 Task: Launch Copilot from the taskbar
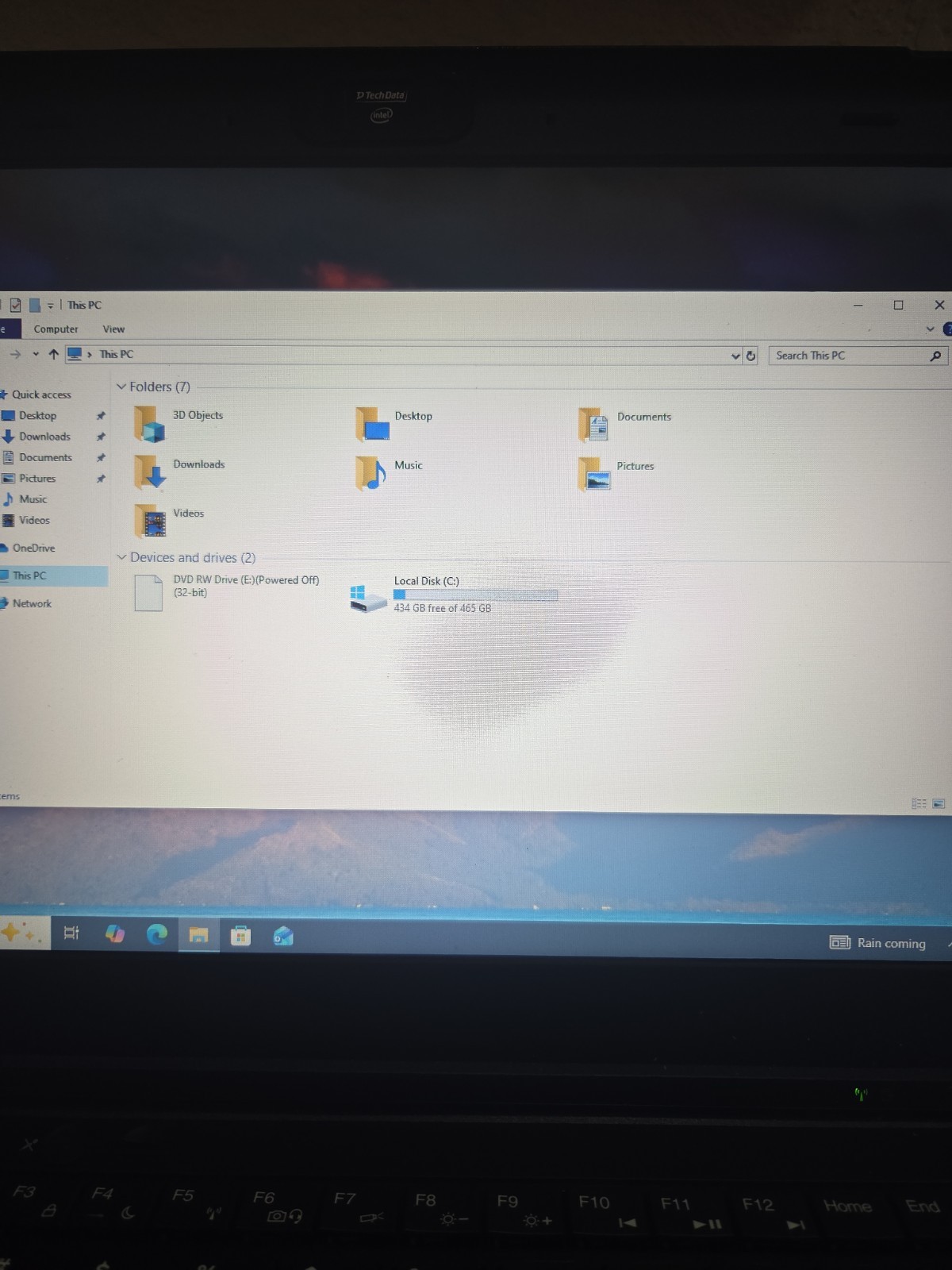click(115, 934)
